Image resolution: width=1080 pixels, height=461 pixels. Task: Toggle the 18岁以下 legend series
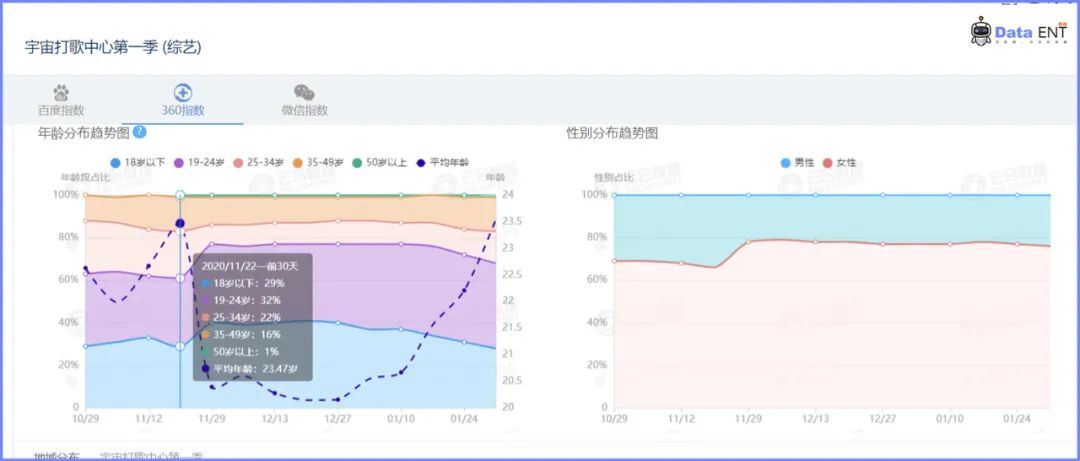point(137,163)
